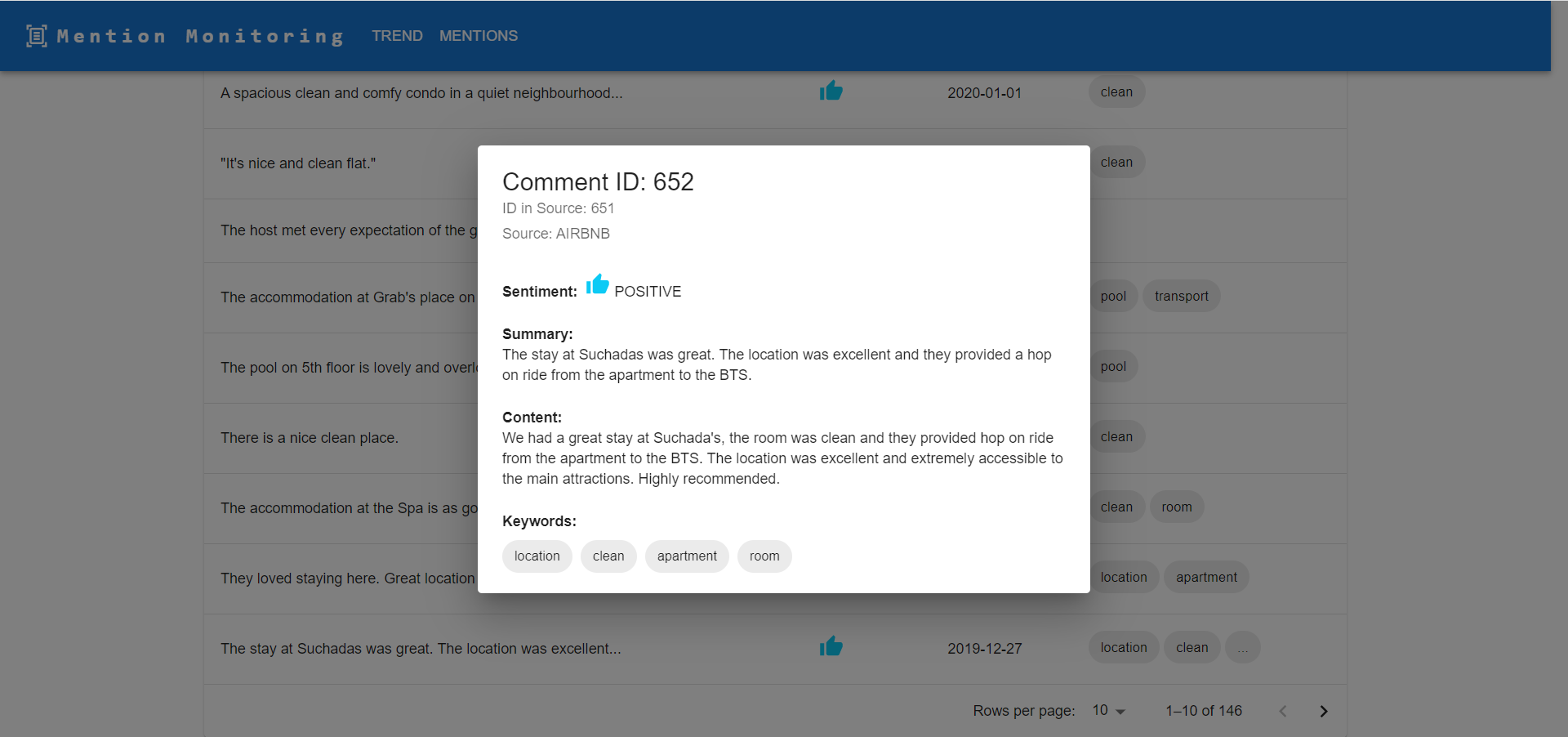Select the clean keyword chip in dialog
1568x737 pixels.
608,556
